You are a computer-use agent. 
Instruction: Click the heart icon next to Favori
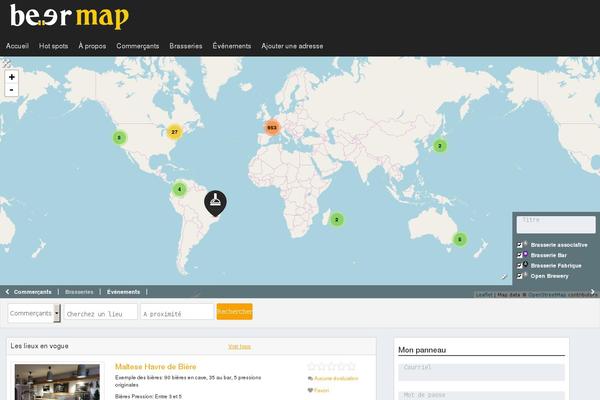[x=310, y=390]
